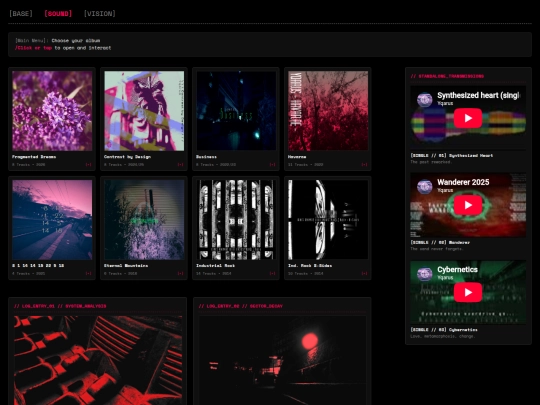Expand the Fragmented Dreams album with [+]

coord(89,165)
